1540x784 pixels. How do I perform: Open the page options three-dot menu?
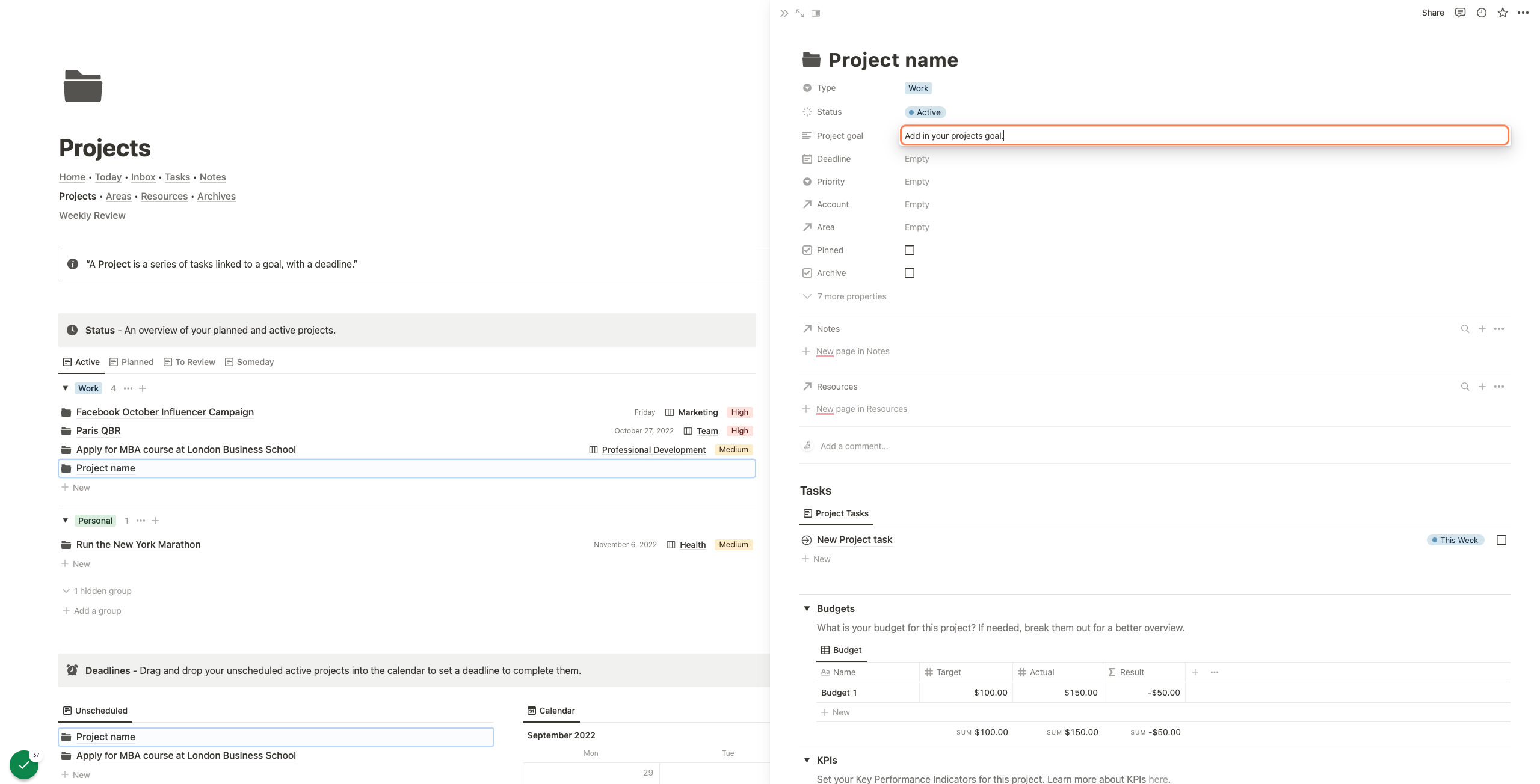(1523, 13)
